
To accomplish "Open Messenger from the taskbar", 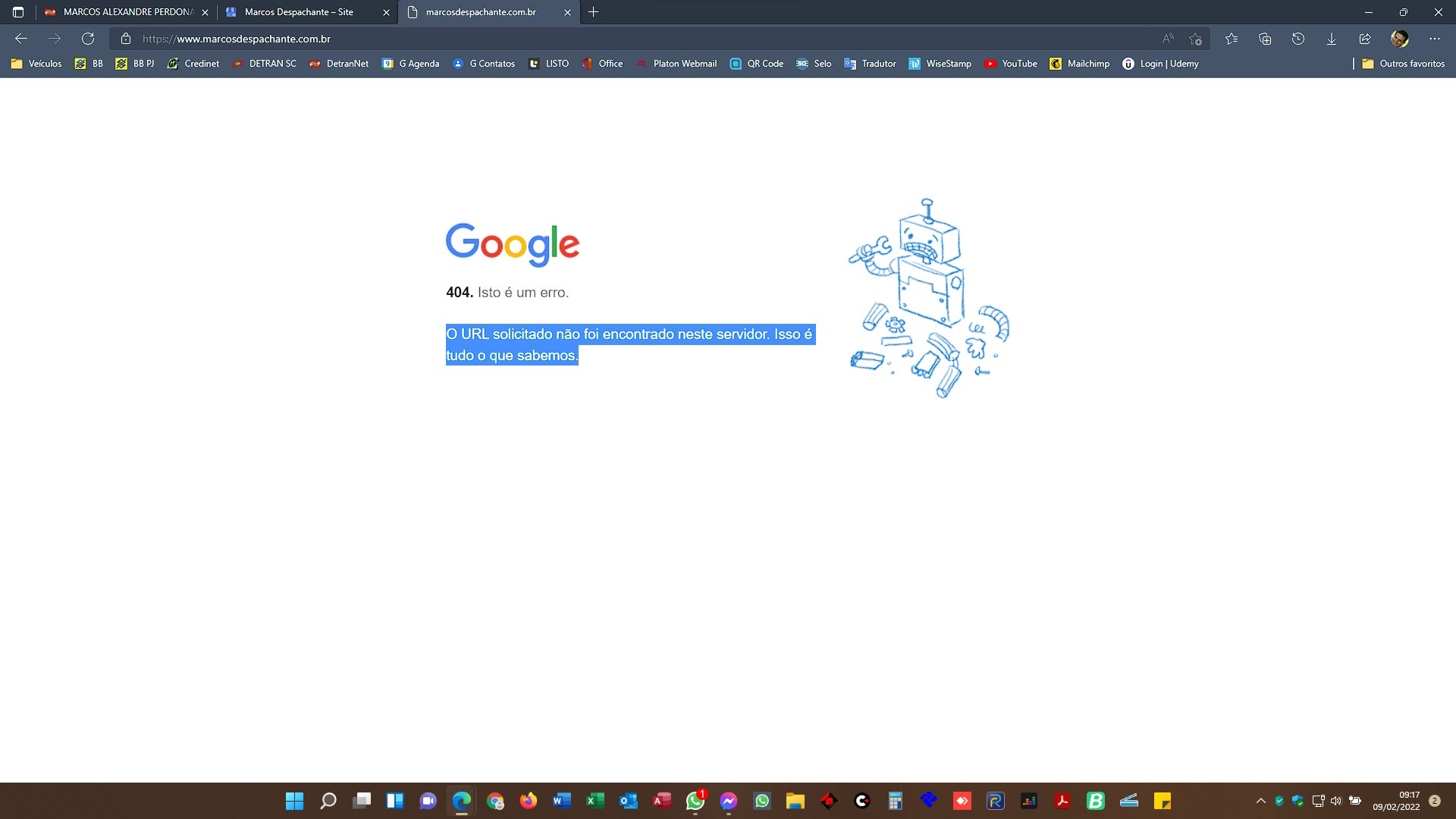I will (729, 801).
